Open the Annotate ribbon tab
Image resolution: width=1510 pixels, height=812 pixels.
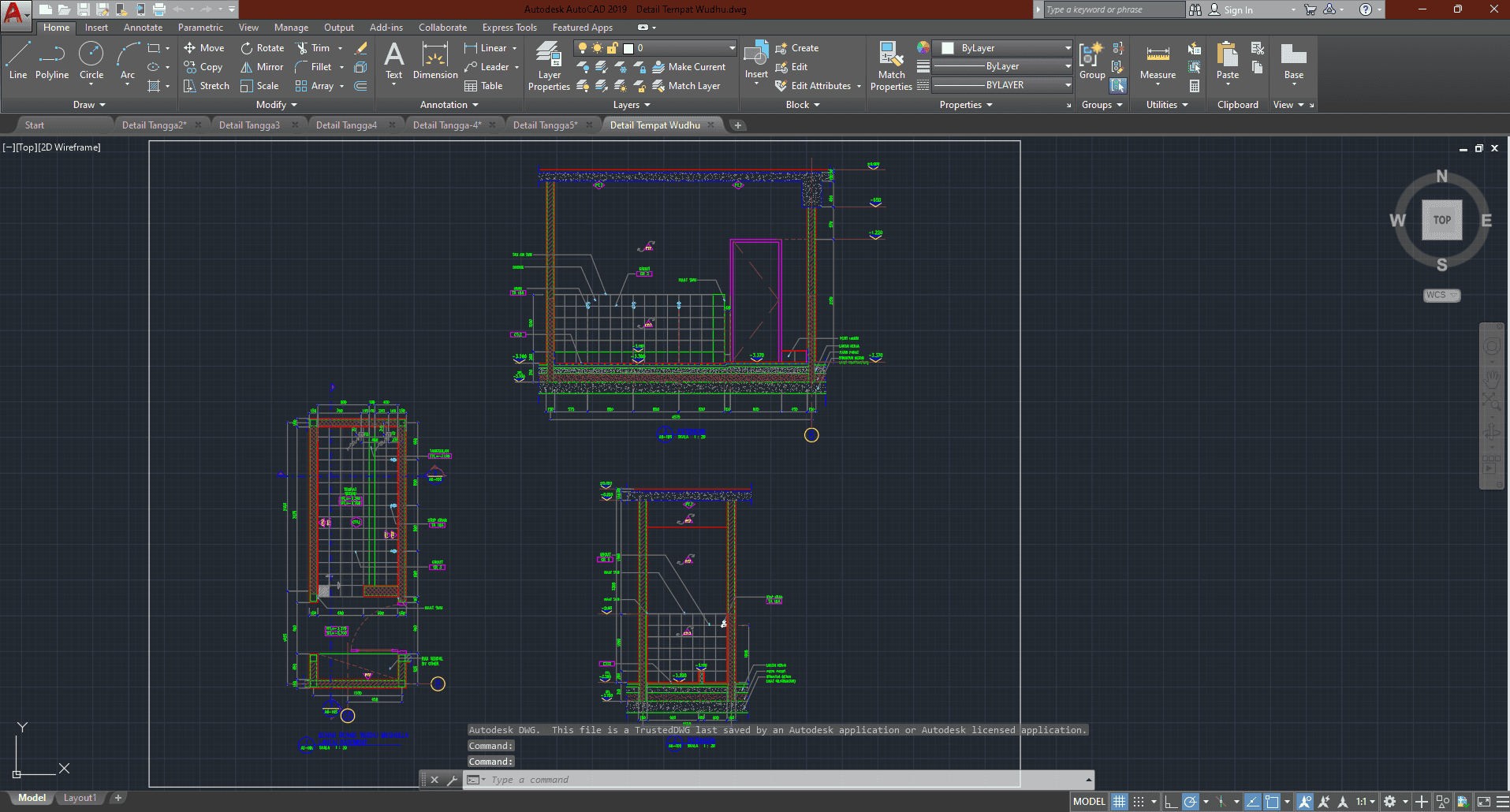[143, 28]
